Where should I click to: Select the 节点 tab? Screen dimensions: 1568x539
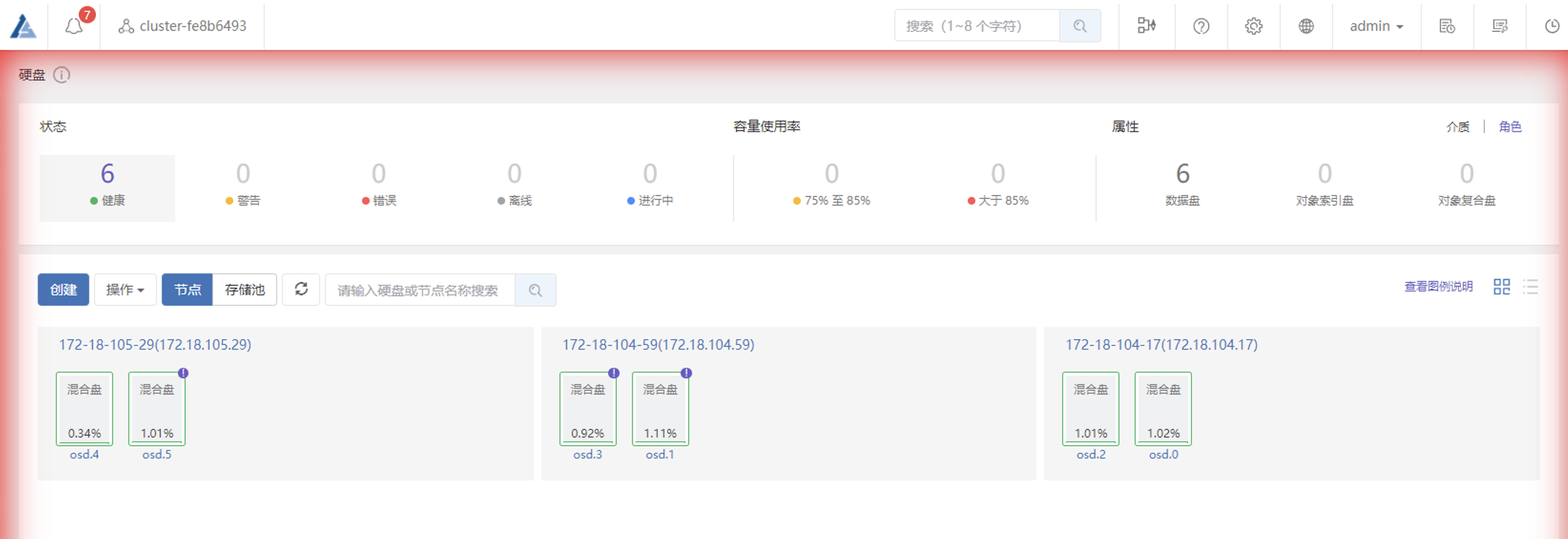click(x=187, y=290)
